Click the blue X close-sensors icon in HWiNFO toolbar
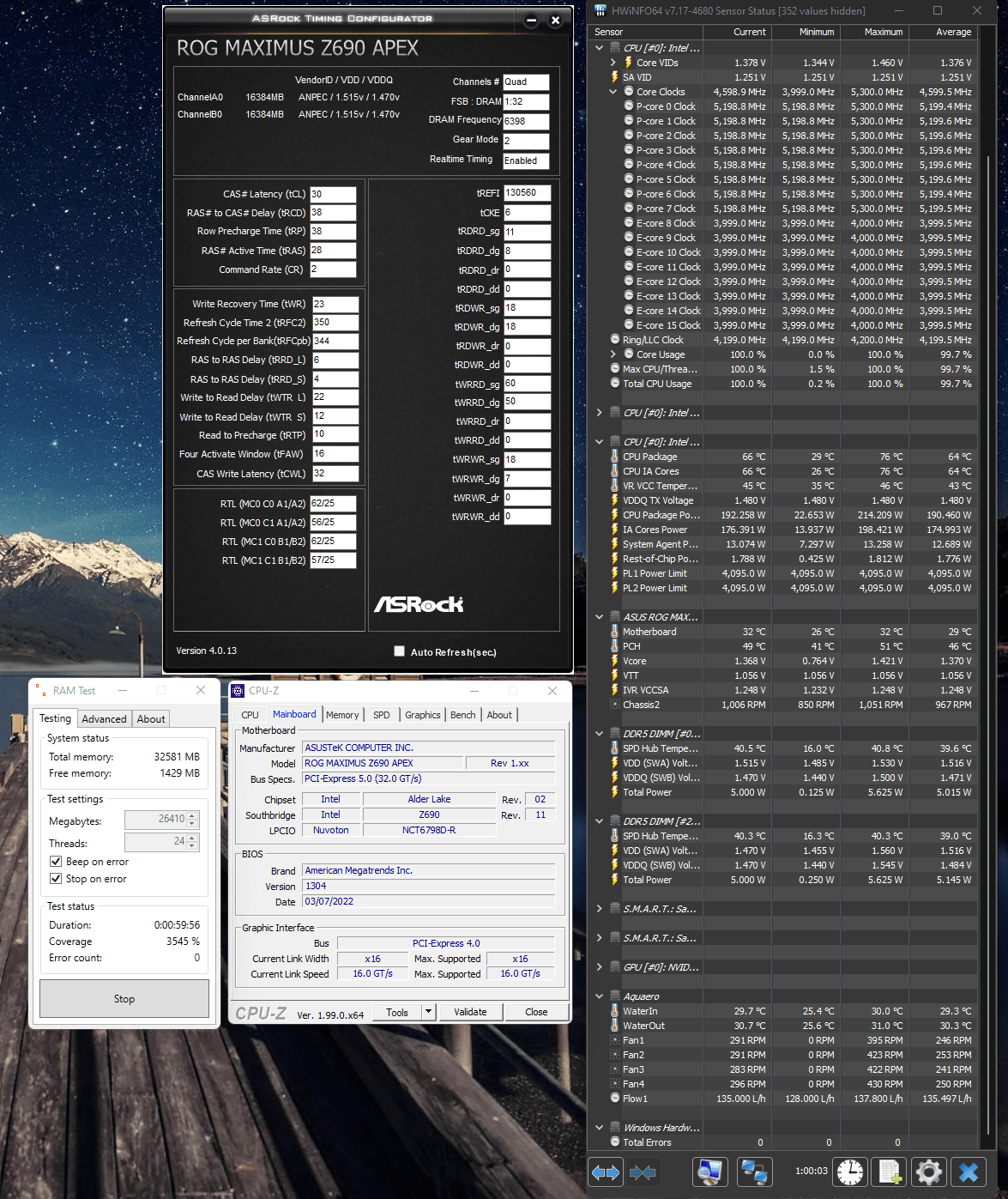The height and width of the screenshot is (1199, 1008). 969,1172
